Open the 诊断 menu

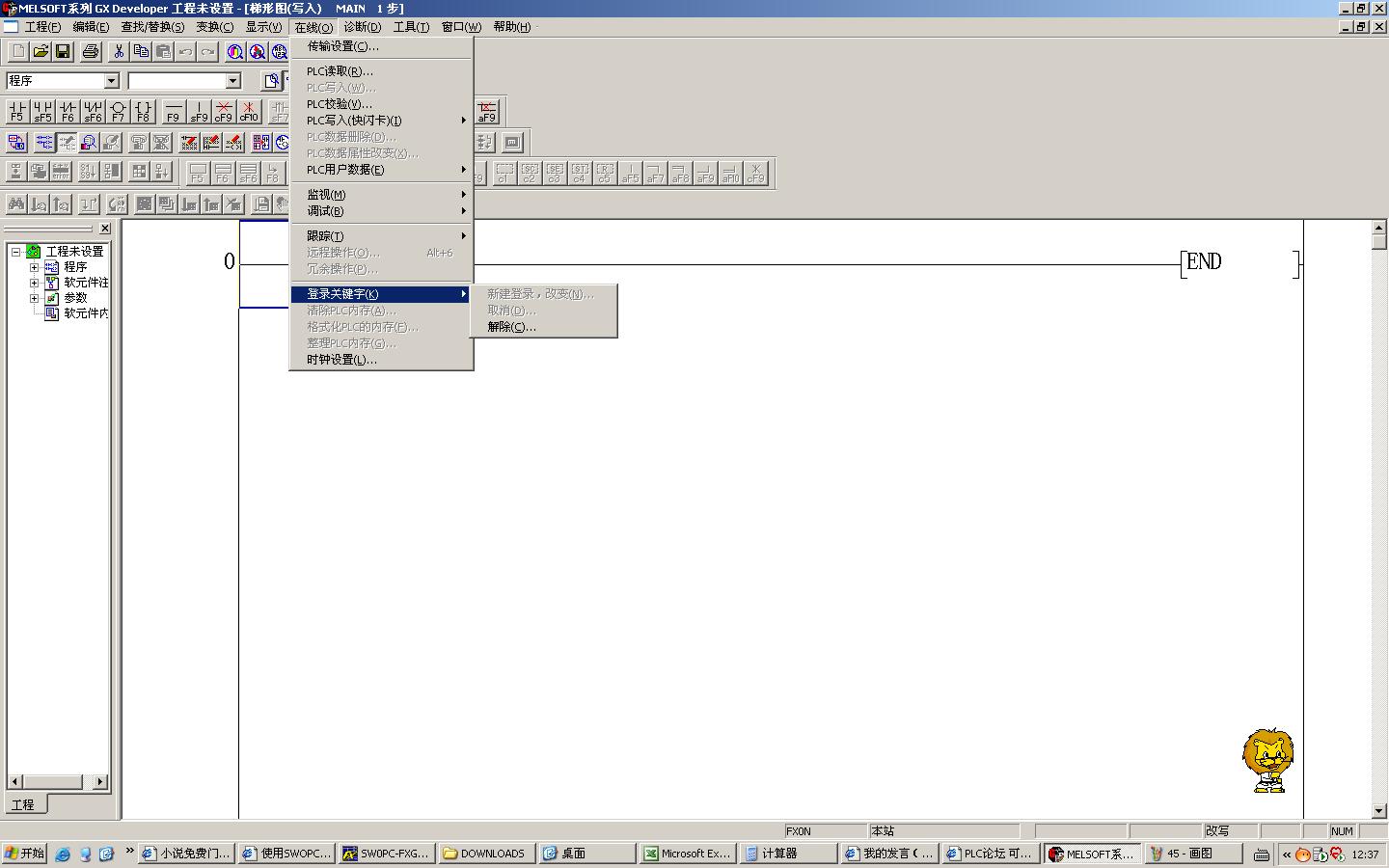click(x=362, y=27)
